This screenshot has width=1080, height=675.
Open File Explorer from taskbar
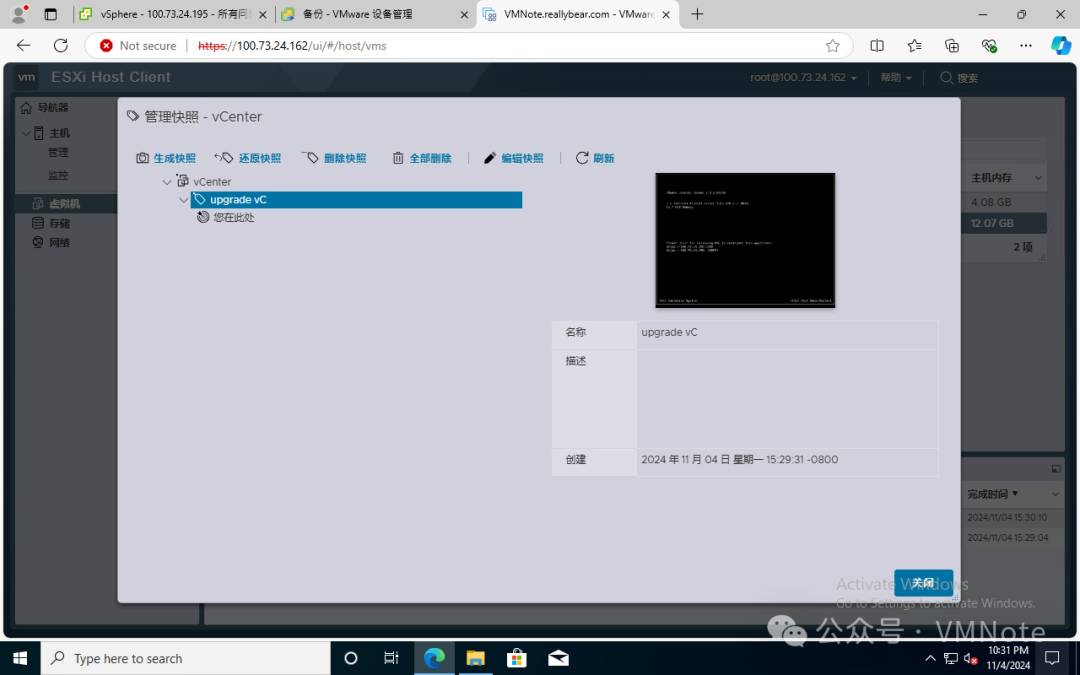coord(475,658)
